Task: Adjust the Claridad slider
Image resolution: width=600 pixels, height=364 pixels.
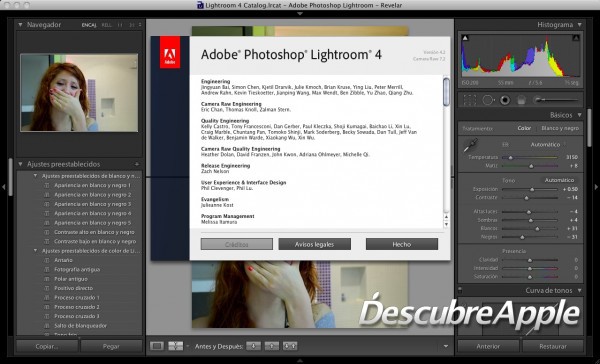Action: pyautogui.click(x=530, y=260)
